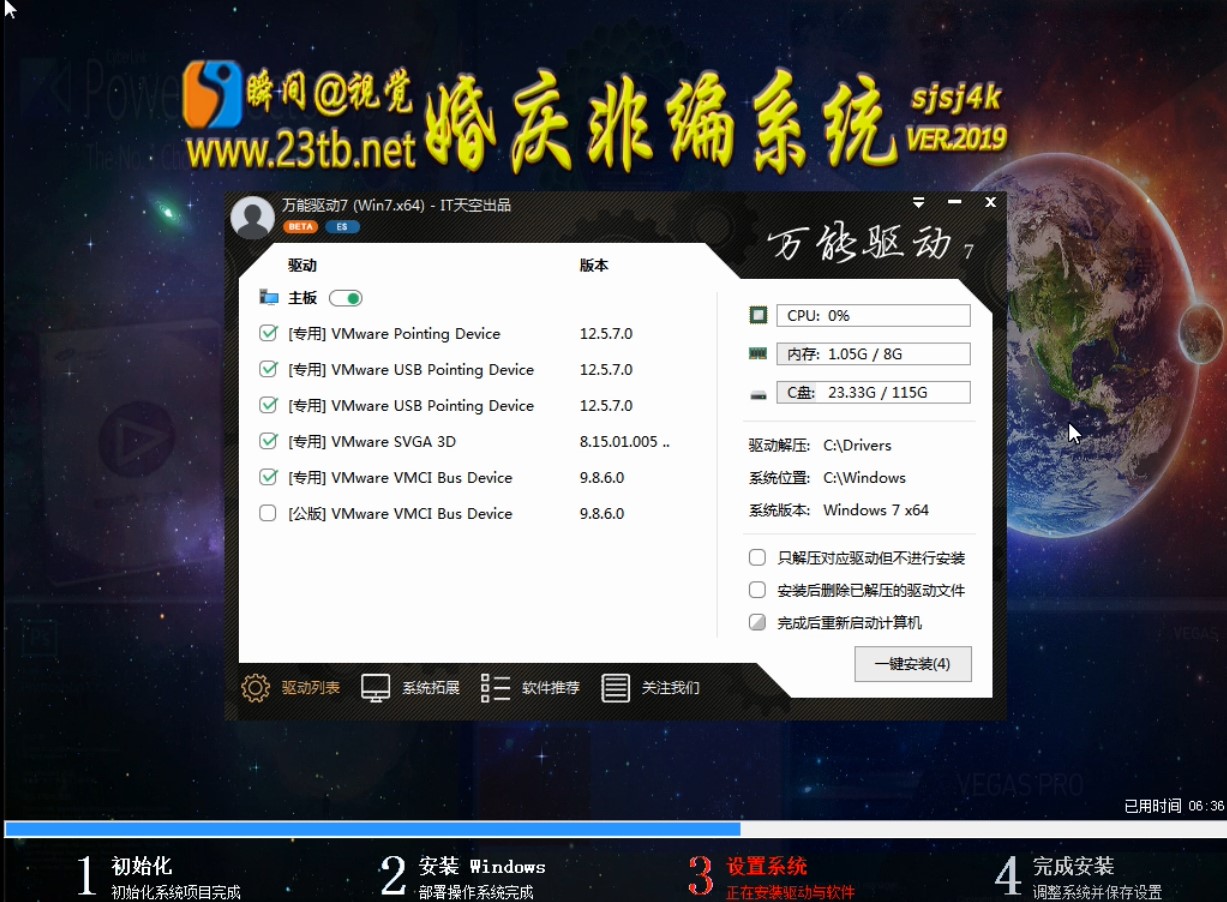Enable 只解压对应驱动但不进行安装 option
The width and height of the screenshot is (1227, 902).
pos(757,557)
